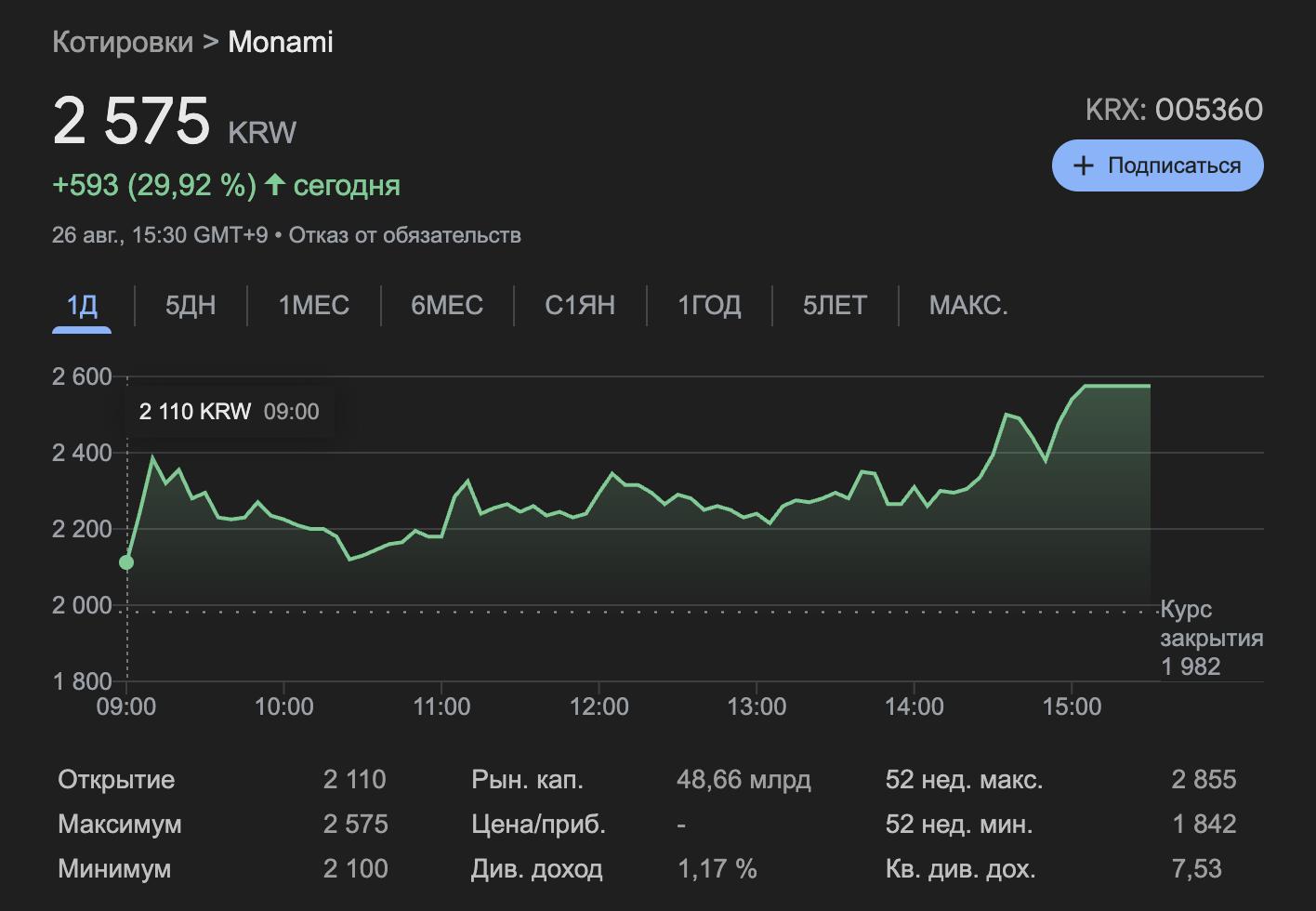
Task: Click the Цена/приб. label
Action: coord(538,824)
